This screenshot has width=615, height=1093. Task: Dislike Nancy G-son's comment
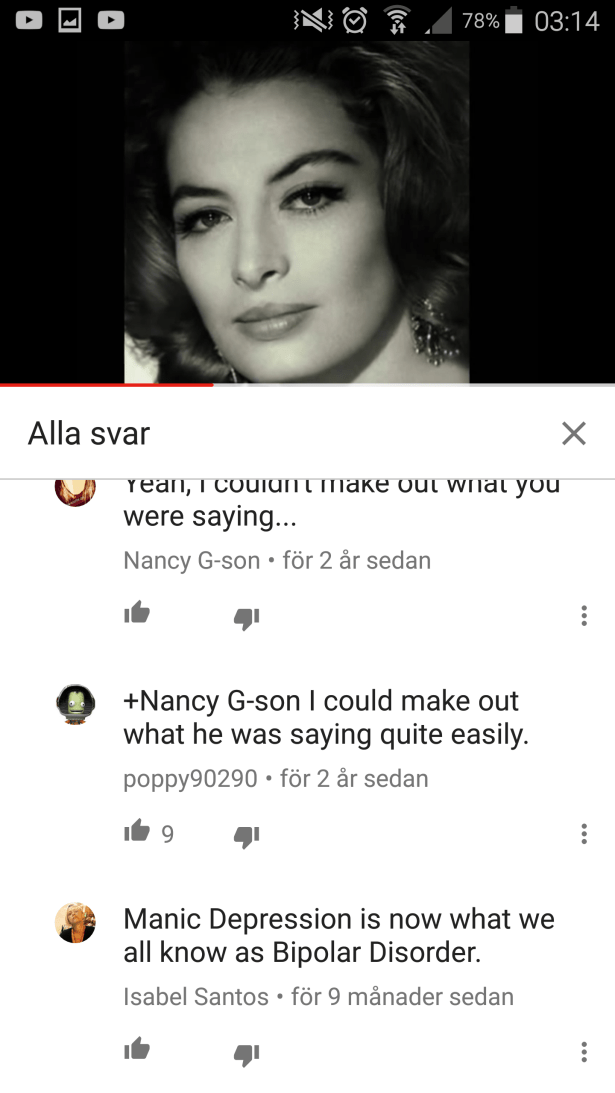pos(246,618)
